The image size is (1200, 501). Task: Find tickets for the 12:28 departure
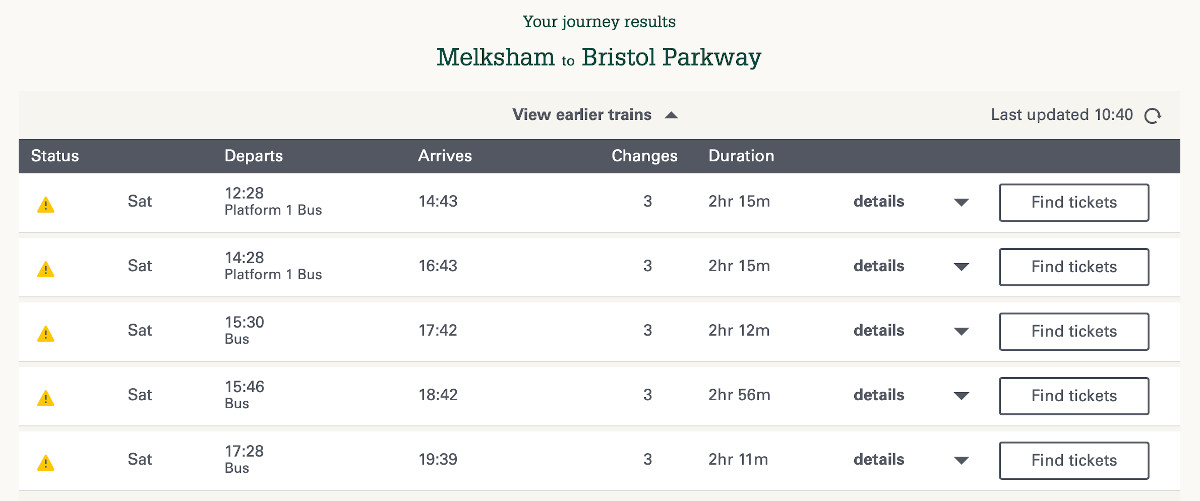[x=1074, y=202]
